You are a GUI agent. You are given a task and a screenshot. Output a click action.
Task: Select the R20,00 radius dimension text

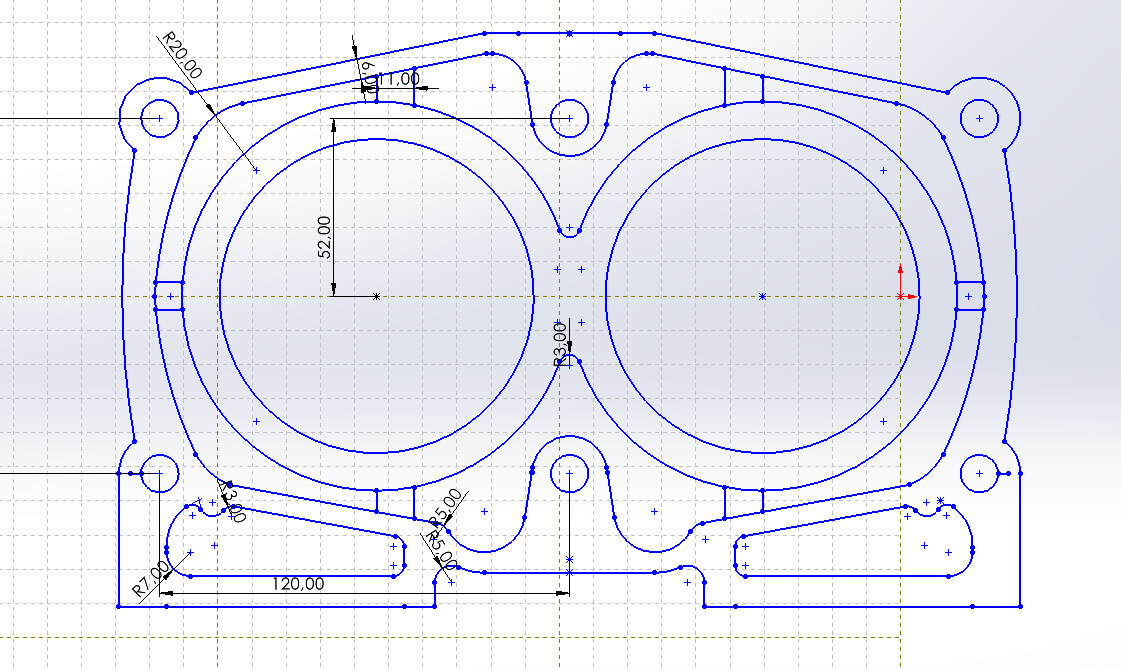pyautogui.click(x=183, y=55)
